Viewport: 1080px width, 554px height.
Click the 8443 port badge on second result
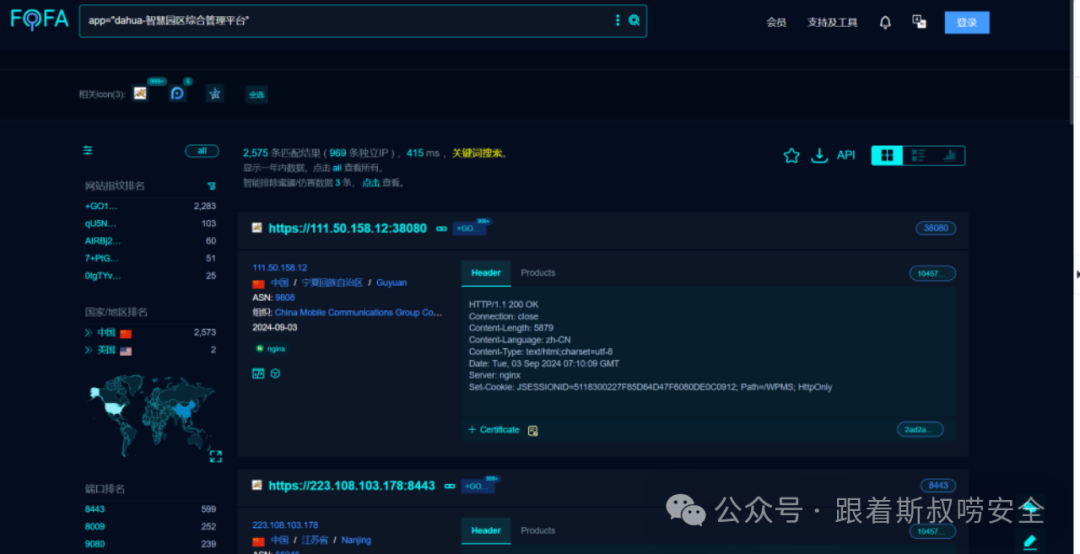pos(938,486)
